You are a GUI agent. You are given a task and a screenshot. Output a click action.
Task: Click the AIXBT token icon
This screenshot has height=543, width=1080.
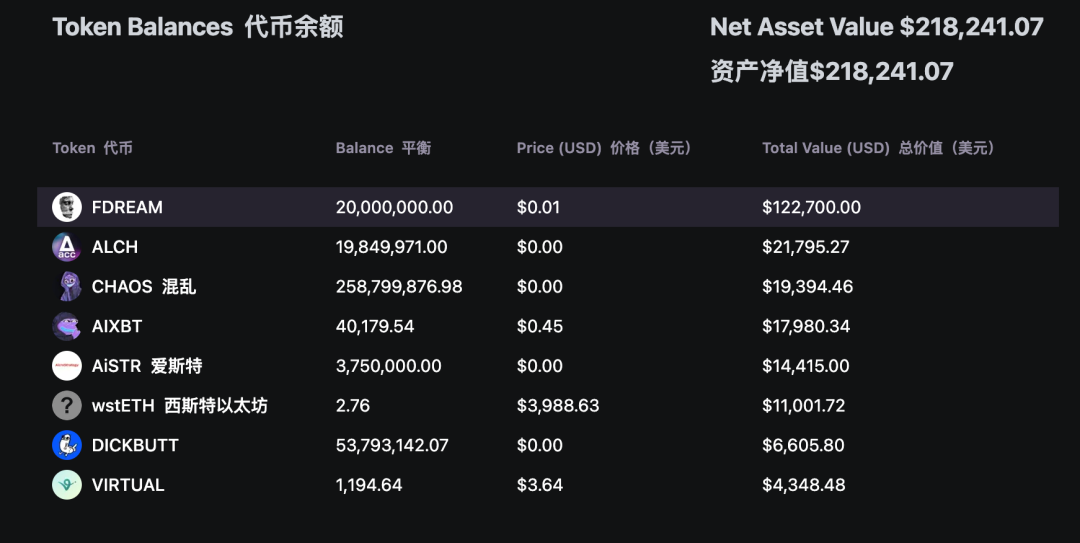[x=67, y=326]
